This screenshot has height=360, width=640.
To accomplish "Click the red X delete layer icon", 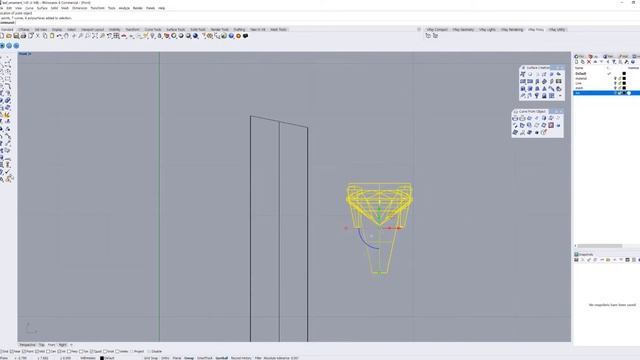I will [x=589, y=62].
